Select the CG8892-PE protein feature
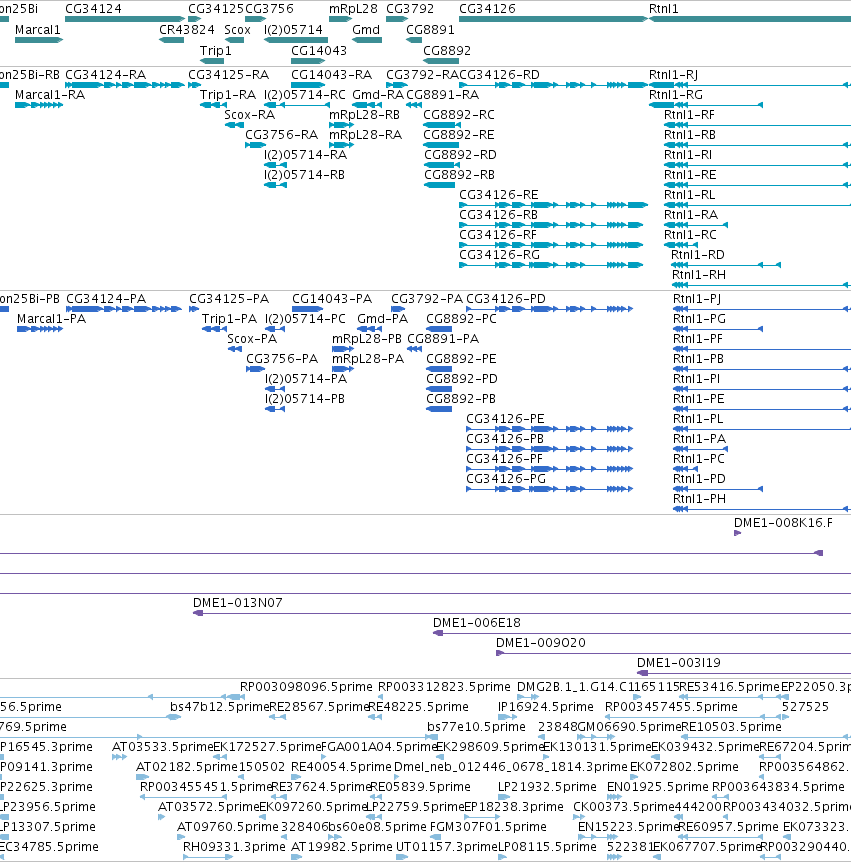This screenshot has width=851, height=862. (x=439, y=369)
